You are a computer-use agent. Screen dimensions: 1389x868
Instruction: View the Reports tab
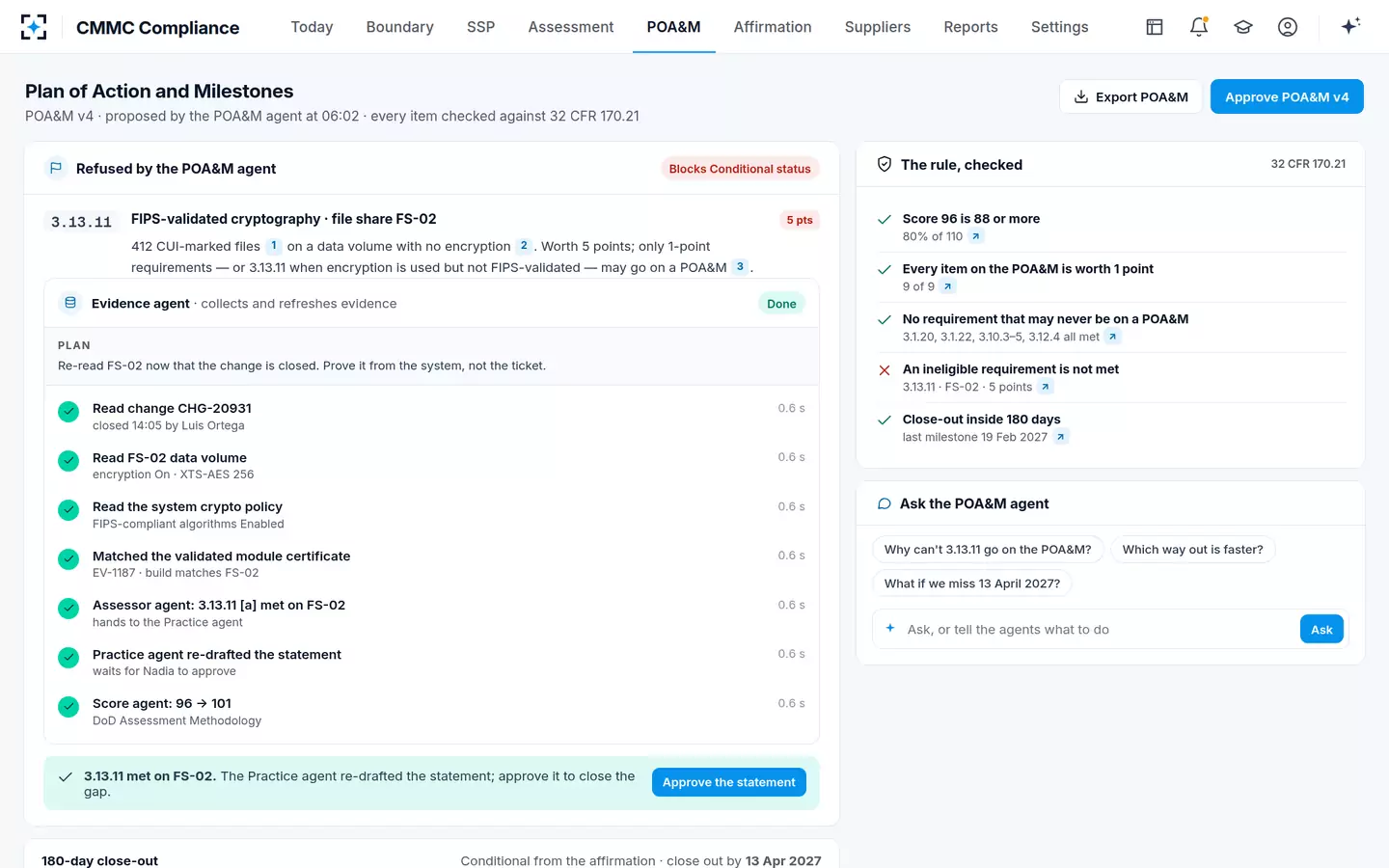point(970,27)
